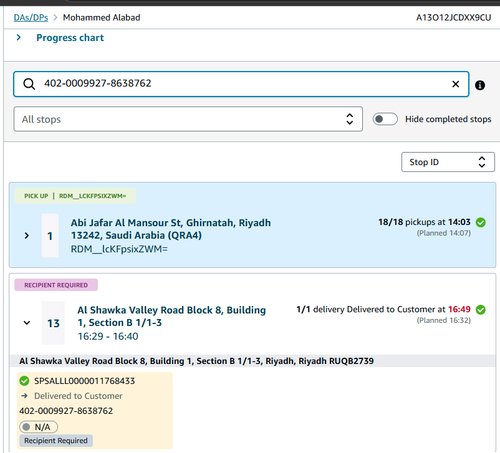This screenshot has width=500, height=453.
Task: Click the full address row ending RUQB2739
Action: [x=253, y=361]
